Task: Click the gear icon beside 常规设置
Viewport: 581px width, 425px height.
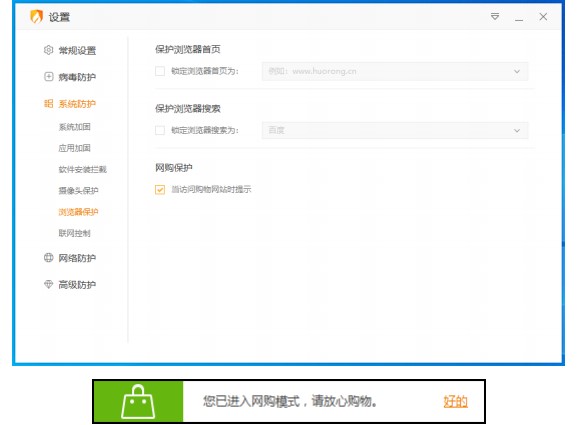Action: point(49,50)
